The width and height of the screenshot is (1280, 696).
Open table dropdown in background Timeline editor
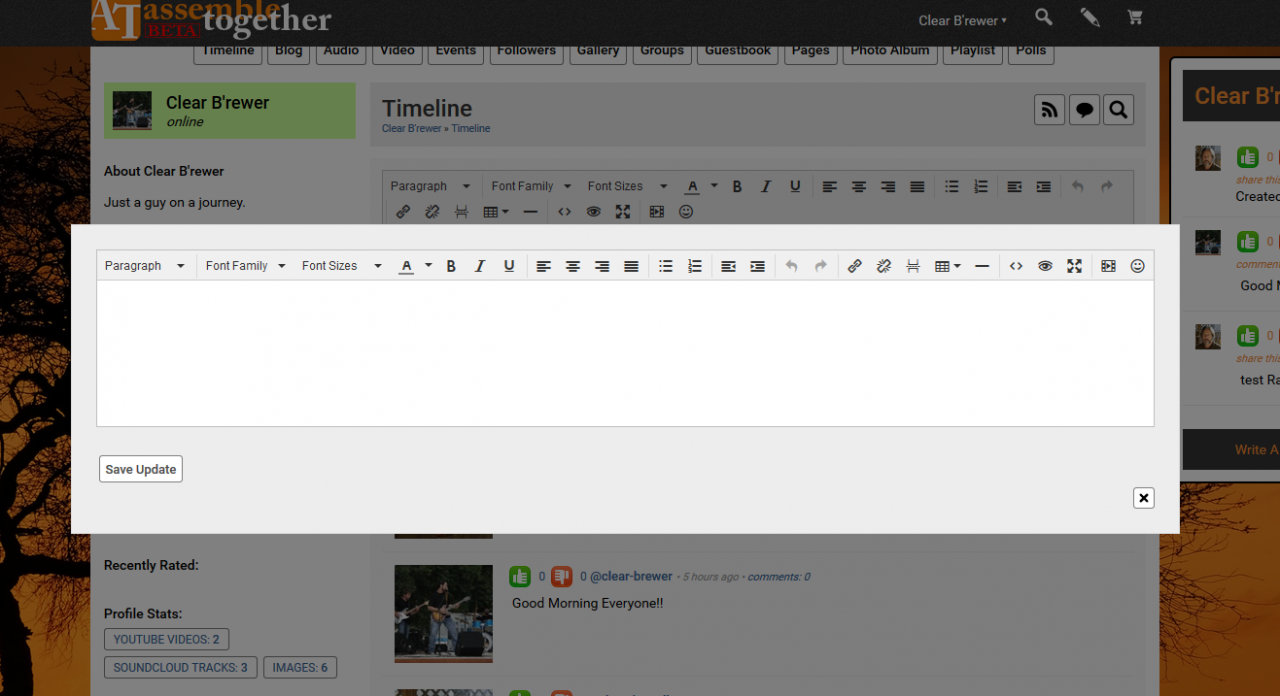496,212
